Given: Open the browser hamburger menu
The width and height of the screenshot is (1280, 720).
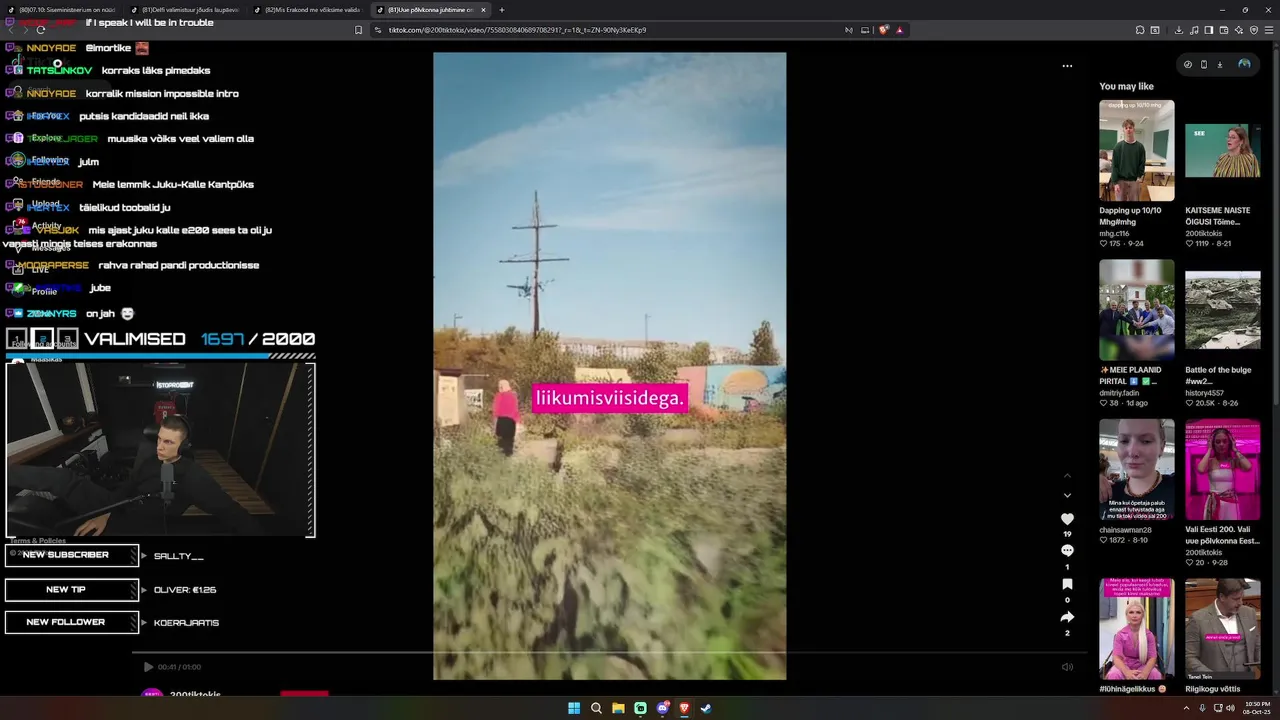Looking at the screenshot, I should pyautogui.click(x=1269, y=30).
